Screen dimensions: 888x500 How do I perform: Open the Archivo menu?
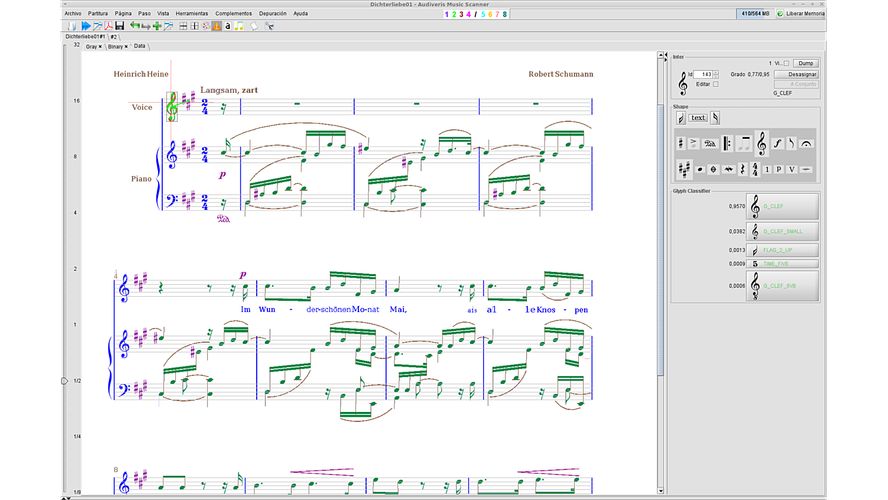tap(72, 13)
